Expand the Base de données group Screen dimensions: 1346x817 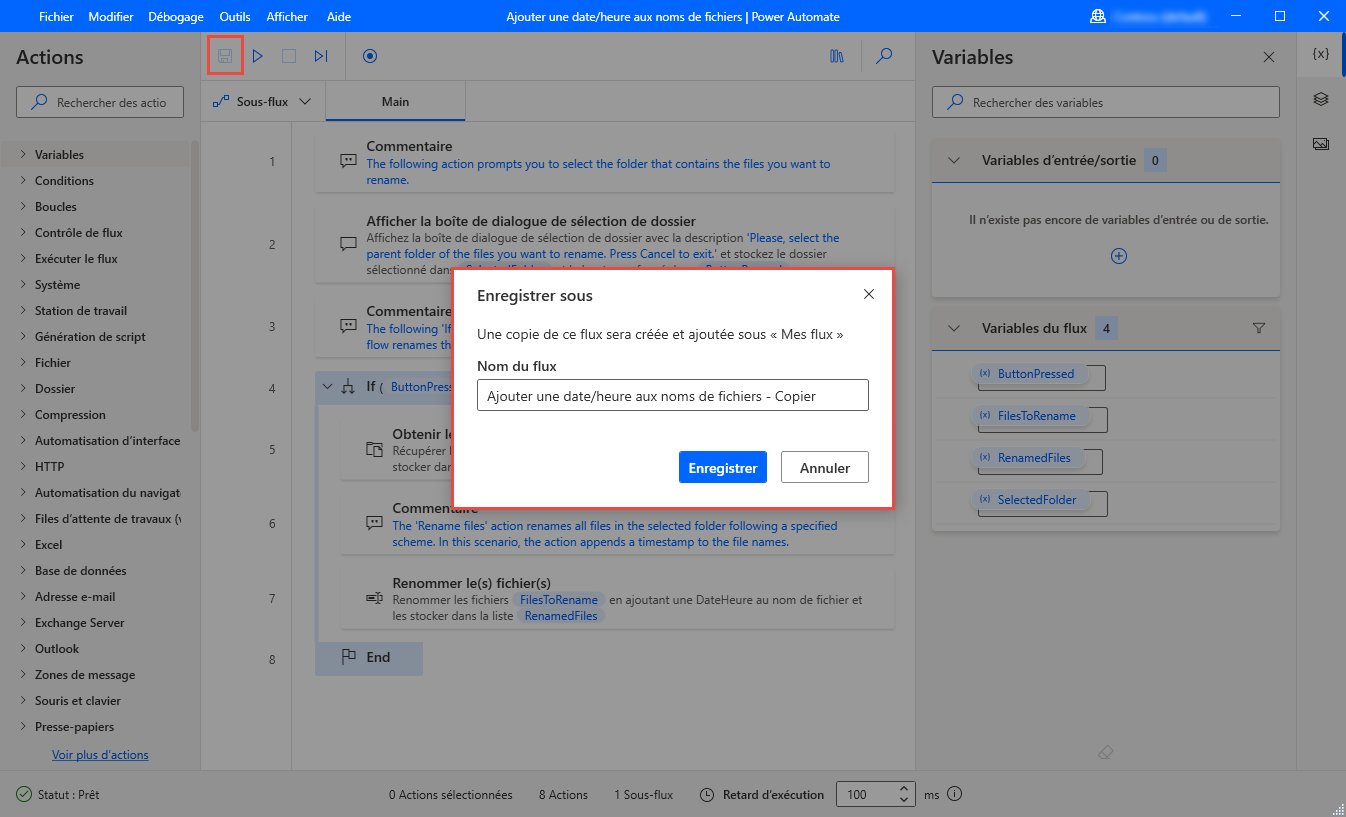tap(23, 571)
